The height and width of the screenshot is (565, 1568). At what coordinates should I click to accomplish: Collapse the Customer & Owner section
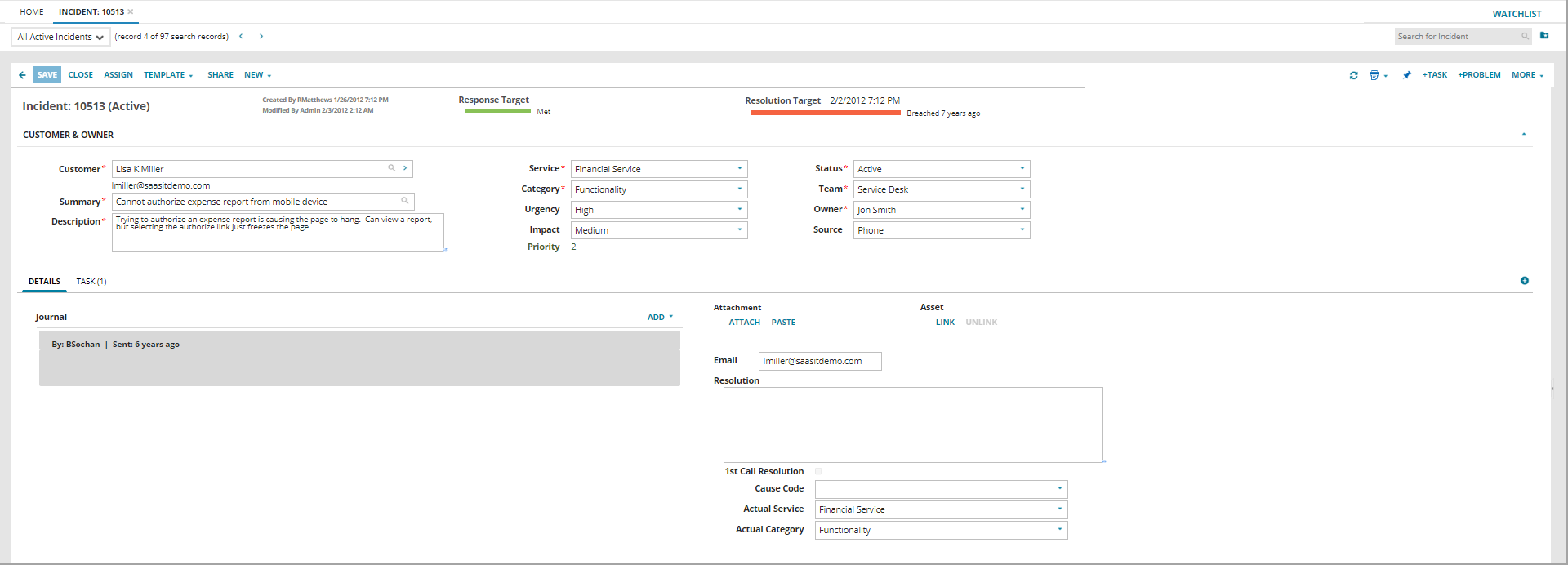point(1524,135)
